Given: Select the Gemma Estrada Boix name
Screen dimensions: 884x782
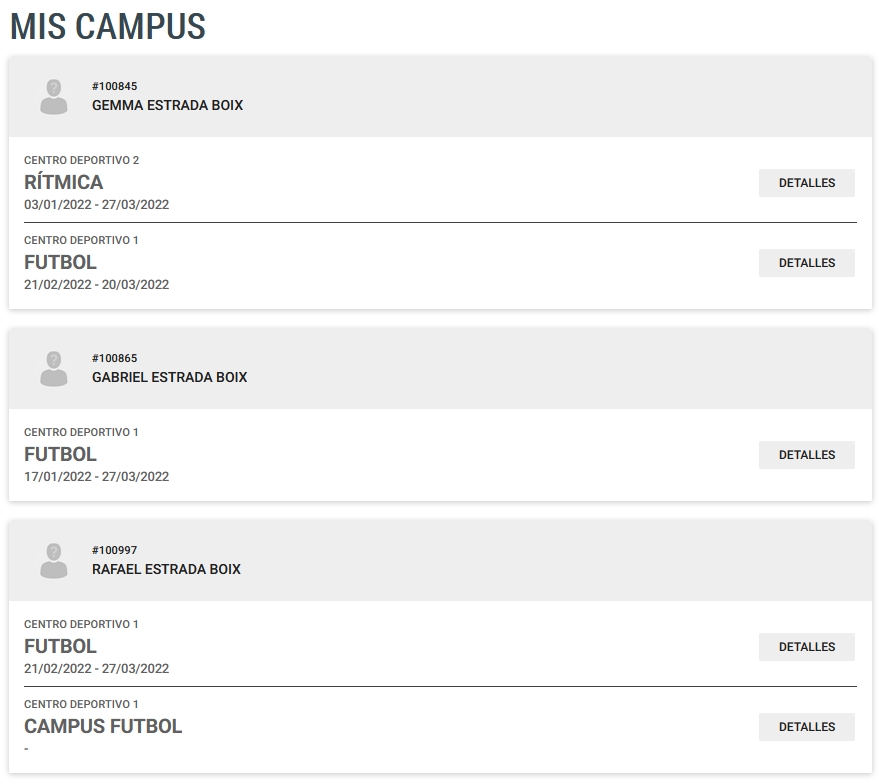Looking at the screenshot, I should click(167, 105).
